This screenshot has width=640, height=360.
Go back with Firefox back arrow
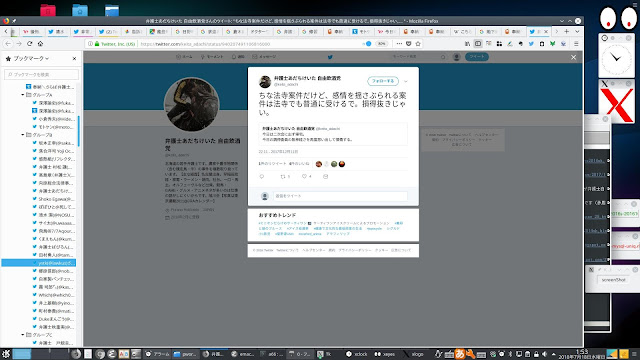tap(8, 44)
